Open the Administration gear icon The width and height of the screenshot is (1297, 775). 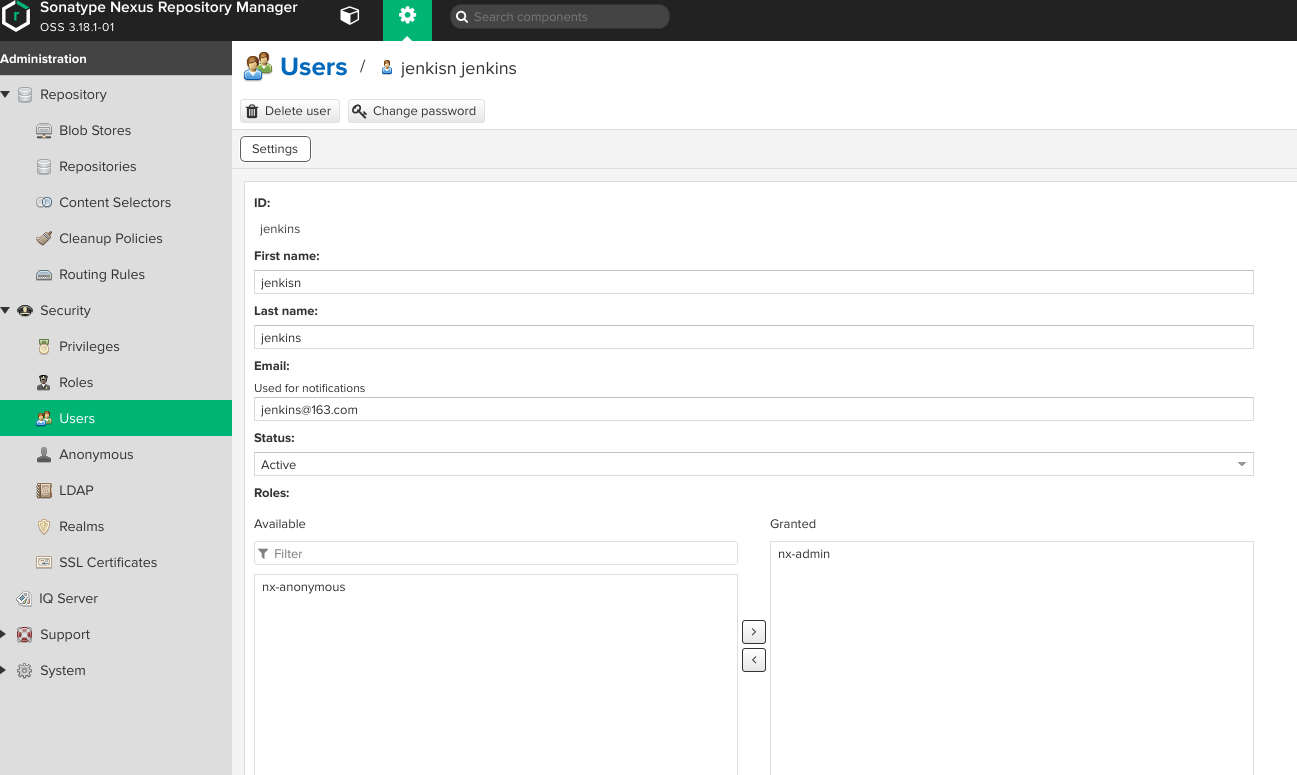tap(407, 16)
